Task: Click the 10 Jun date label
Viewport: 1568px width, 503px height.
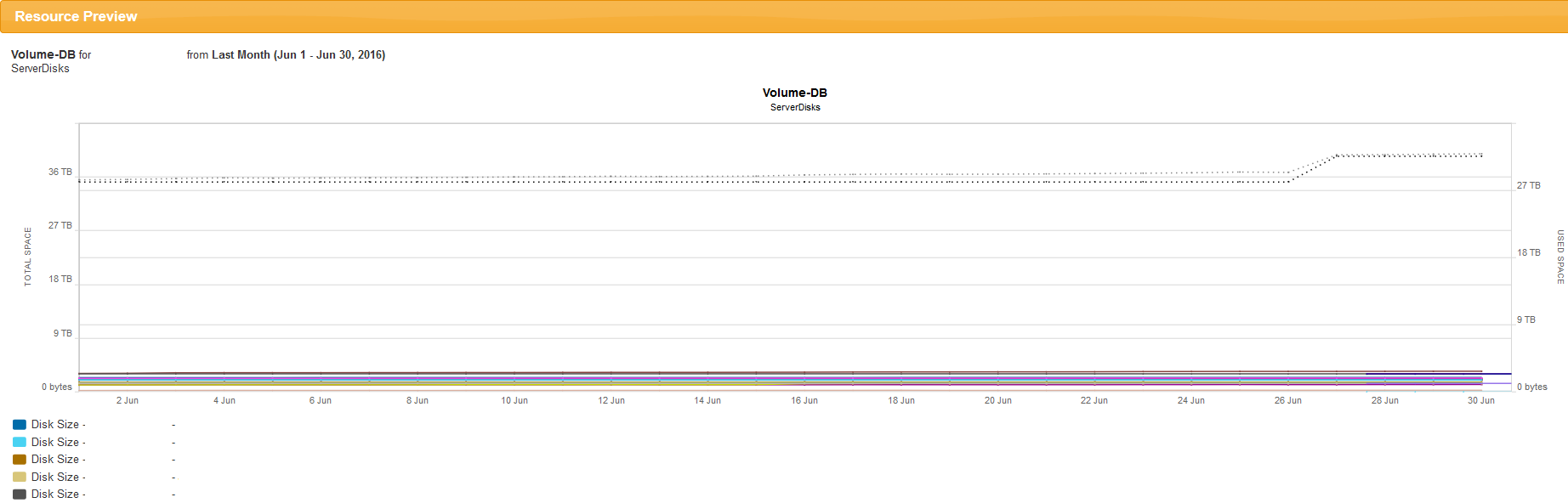Action: tap(514, 401)
